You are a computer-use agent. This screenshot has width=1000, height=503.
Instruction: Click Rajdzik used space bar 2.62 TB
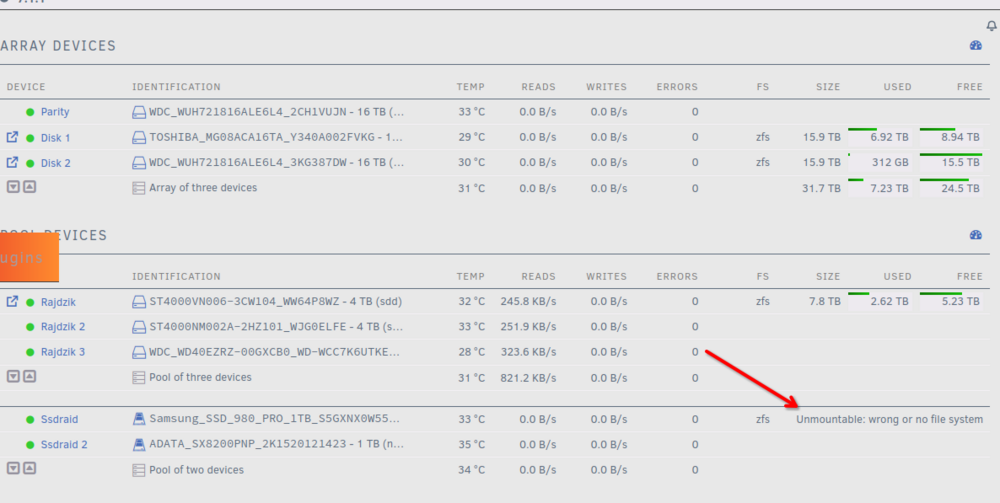click(879, 301)
